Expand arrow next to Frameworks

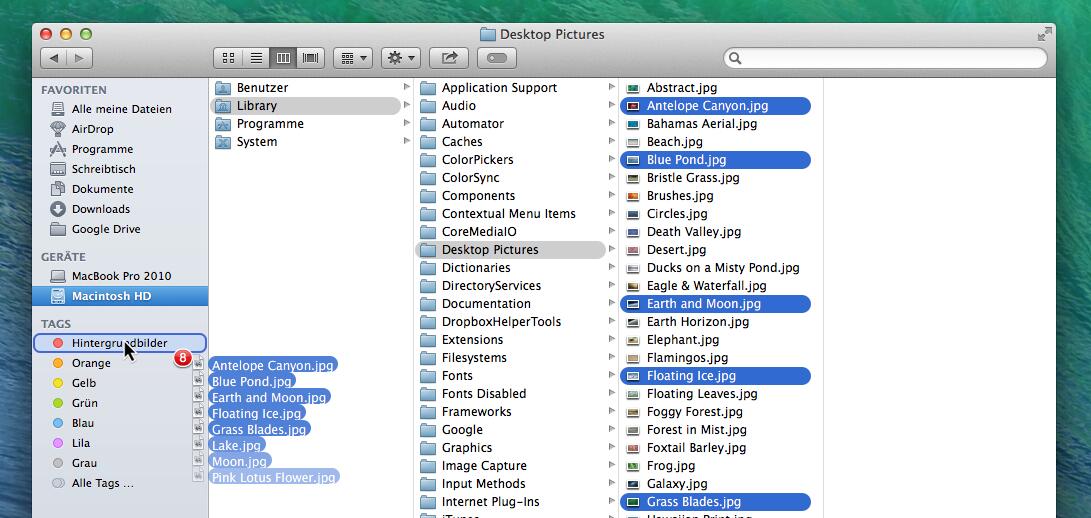(612, 411)
